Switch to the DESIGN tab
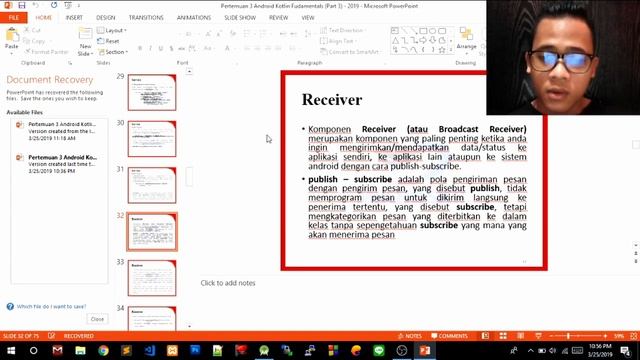 (106, 18)
